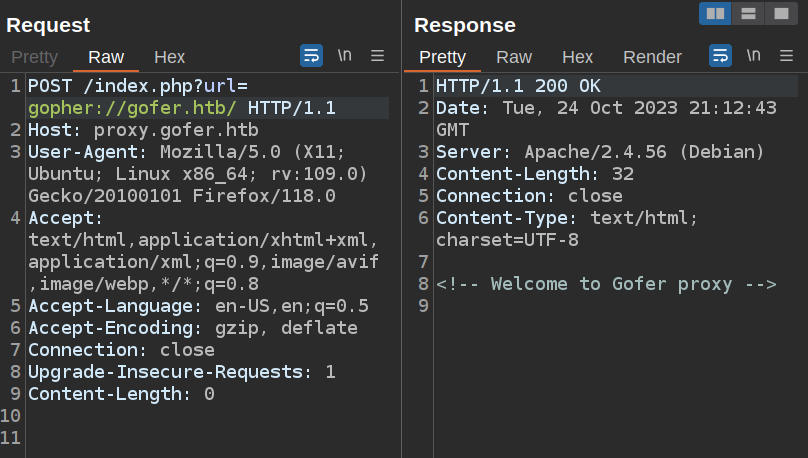Select side-by-side split layout icon
The height and width of the screenshot is (458, 808).
[x=715, y=13]
